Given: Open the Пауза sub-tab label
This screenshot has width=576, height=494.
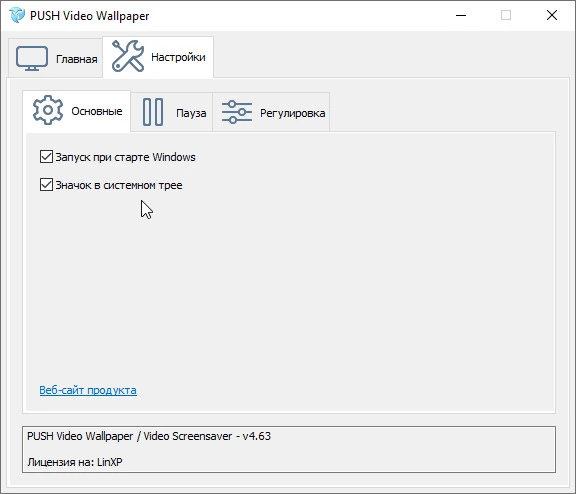Looking at the screenshot, I should 191,113.
